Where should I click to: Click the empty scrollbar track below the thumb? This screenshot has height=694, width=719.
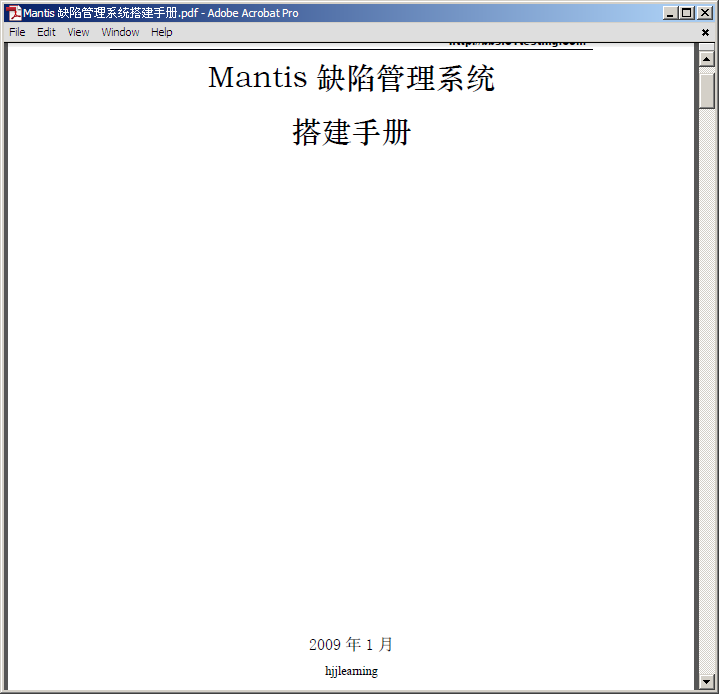tap(707, 400)
